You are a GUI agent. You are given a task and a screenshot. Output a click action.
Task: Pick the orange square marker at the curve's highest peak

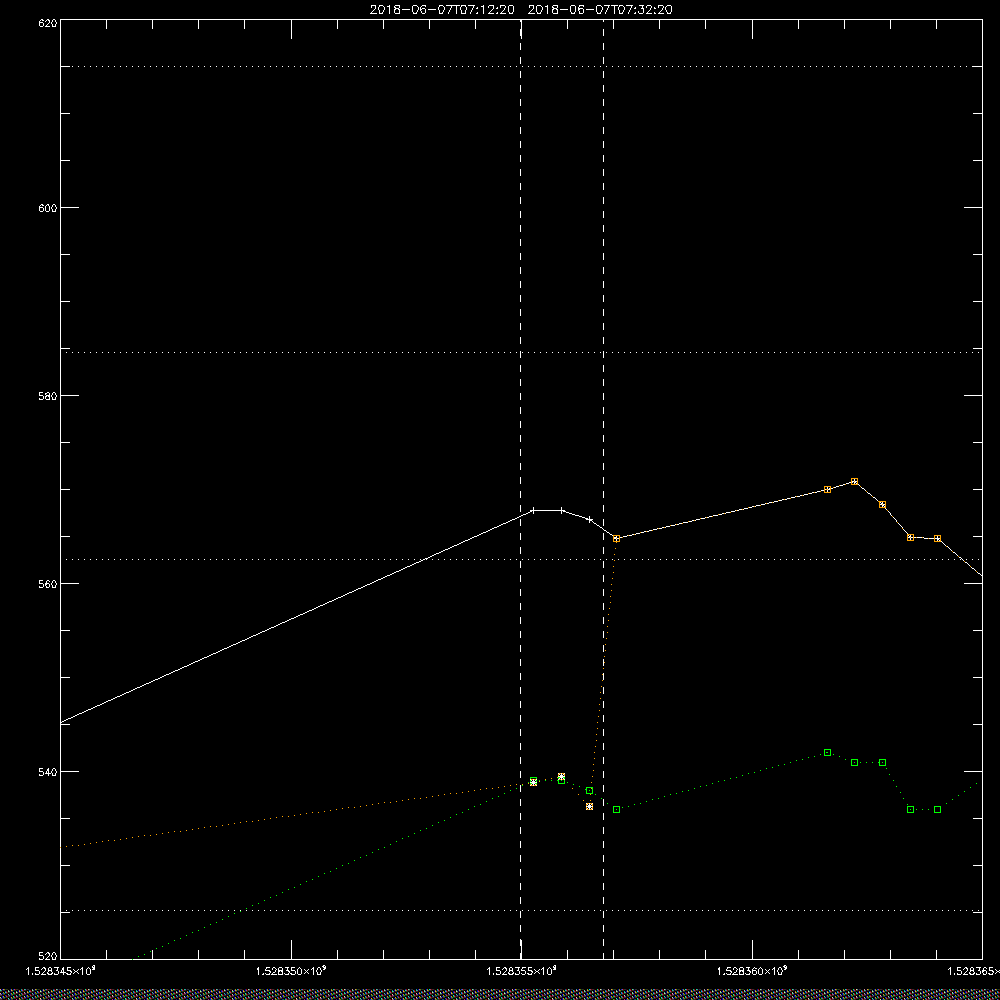click(855, 482)
